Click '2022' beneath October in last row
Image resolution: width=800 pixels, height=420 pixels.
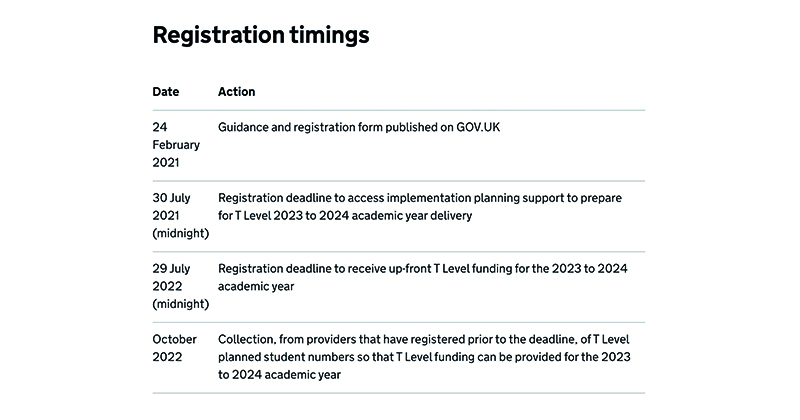click(x=167, y=357)
